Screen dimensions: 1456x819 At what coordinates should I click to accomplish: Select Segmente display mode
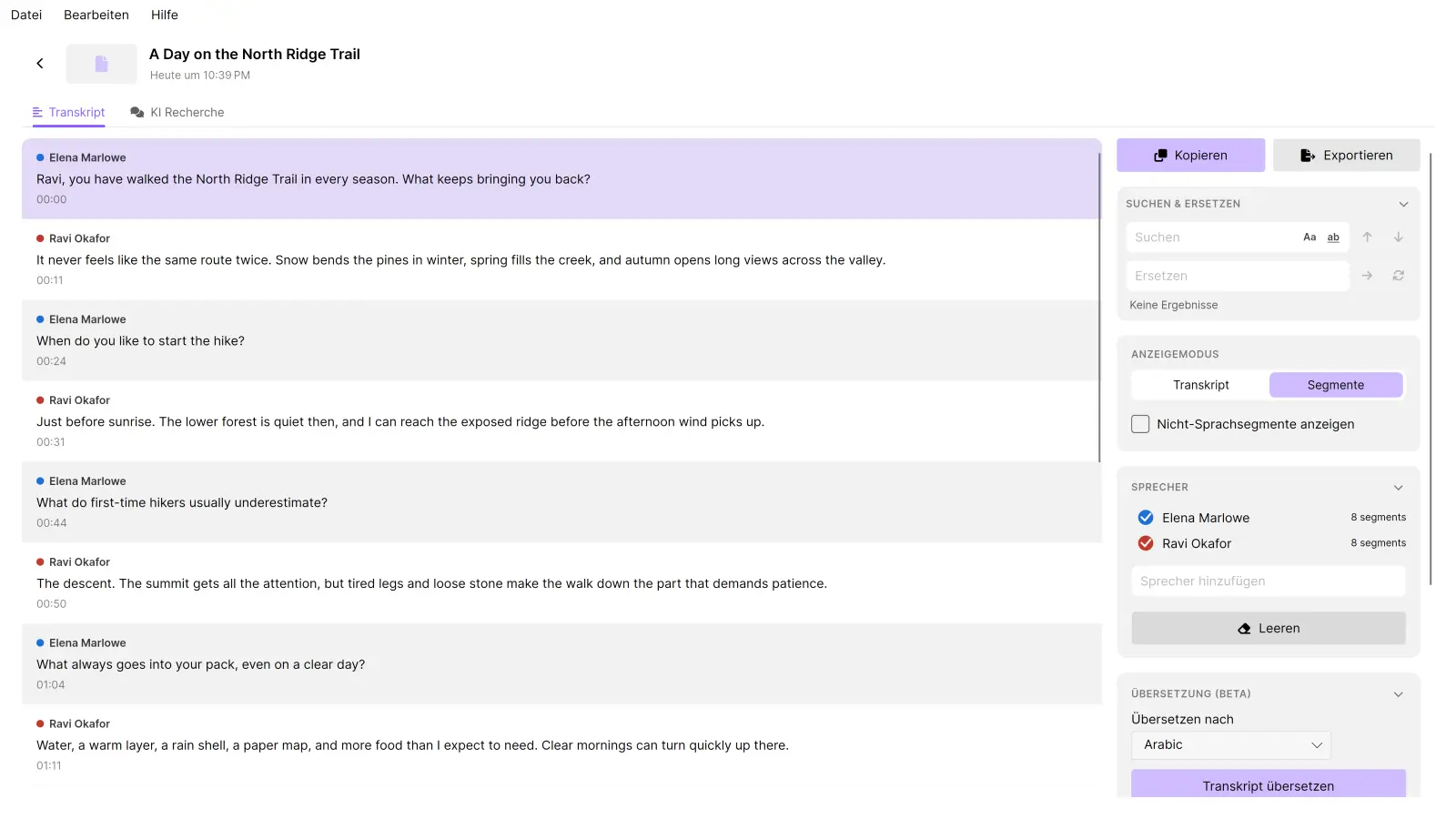point(1336,385)
